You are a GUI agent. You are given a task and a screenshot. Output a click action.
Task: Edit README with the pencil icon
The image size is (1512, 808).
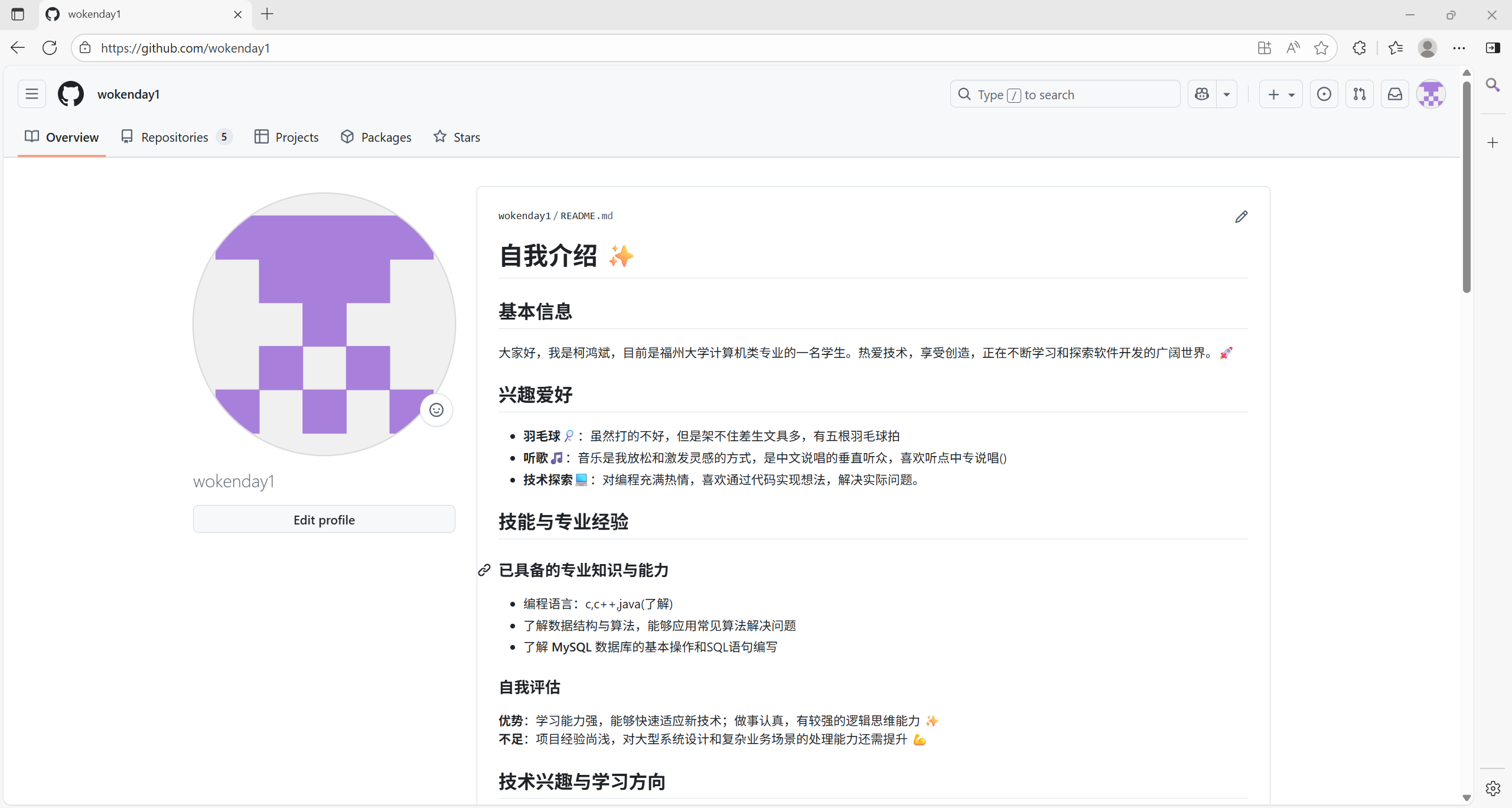click(1241, 217)
